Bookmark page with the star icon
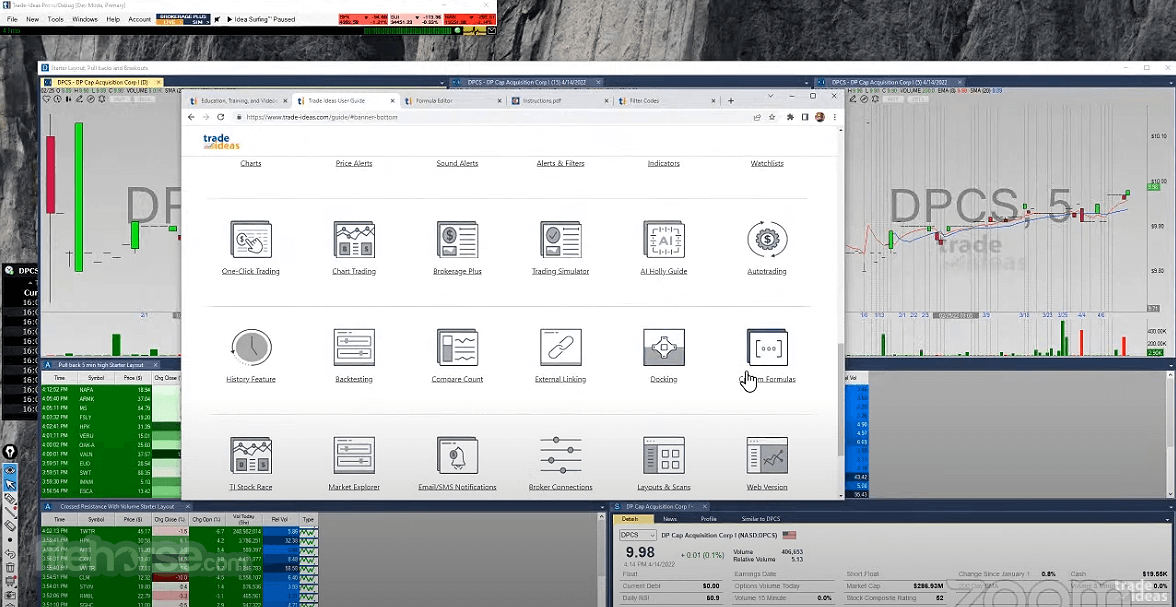 point(772,117)
